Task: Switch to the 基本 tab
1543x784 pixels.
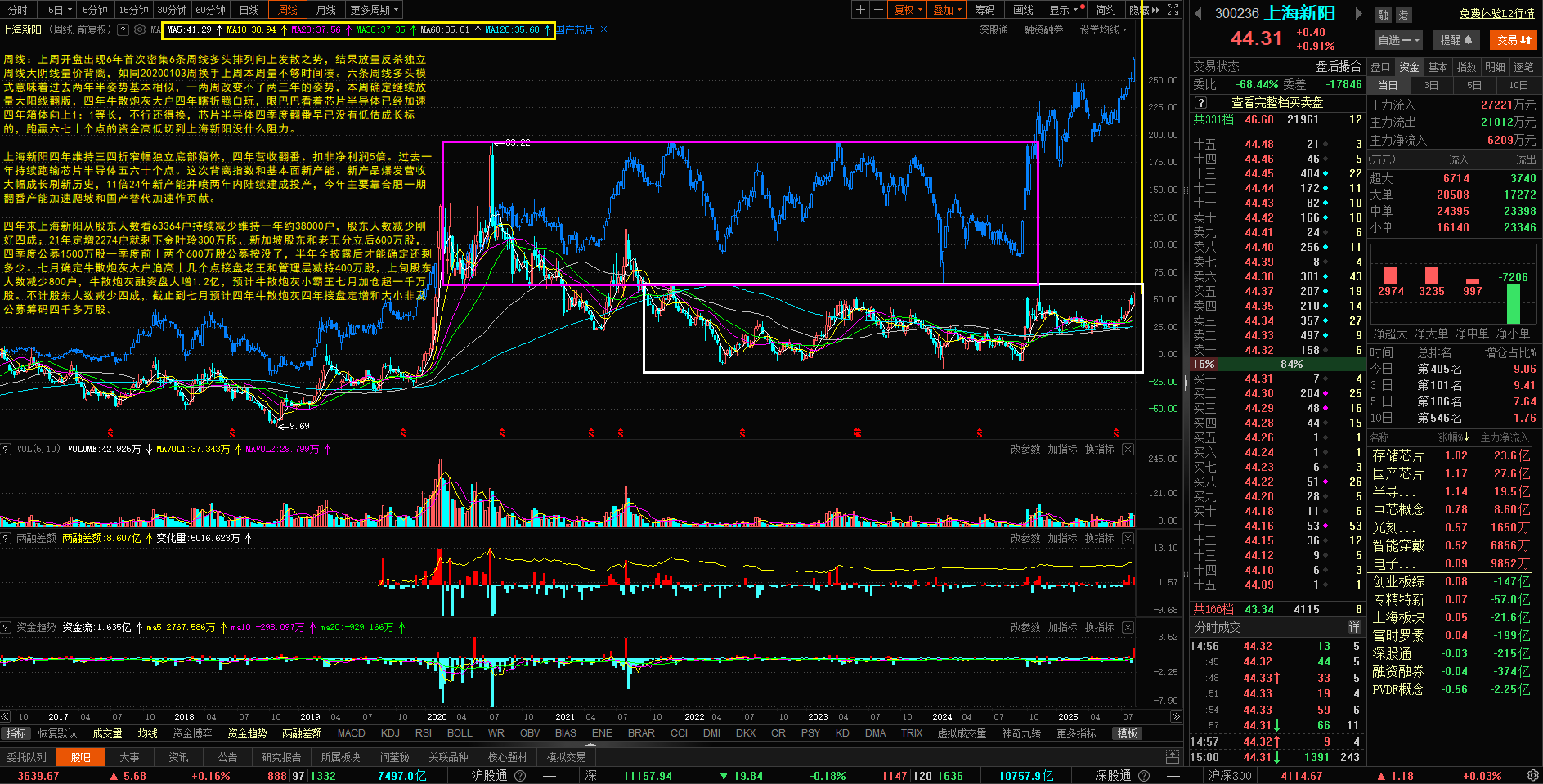Action: [1438, 67]
